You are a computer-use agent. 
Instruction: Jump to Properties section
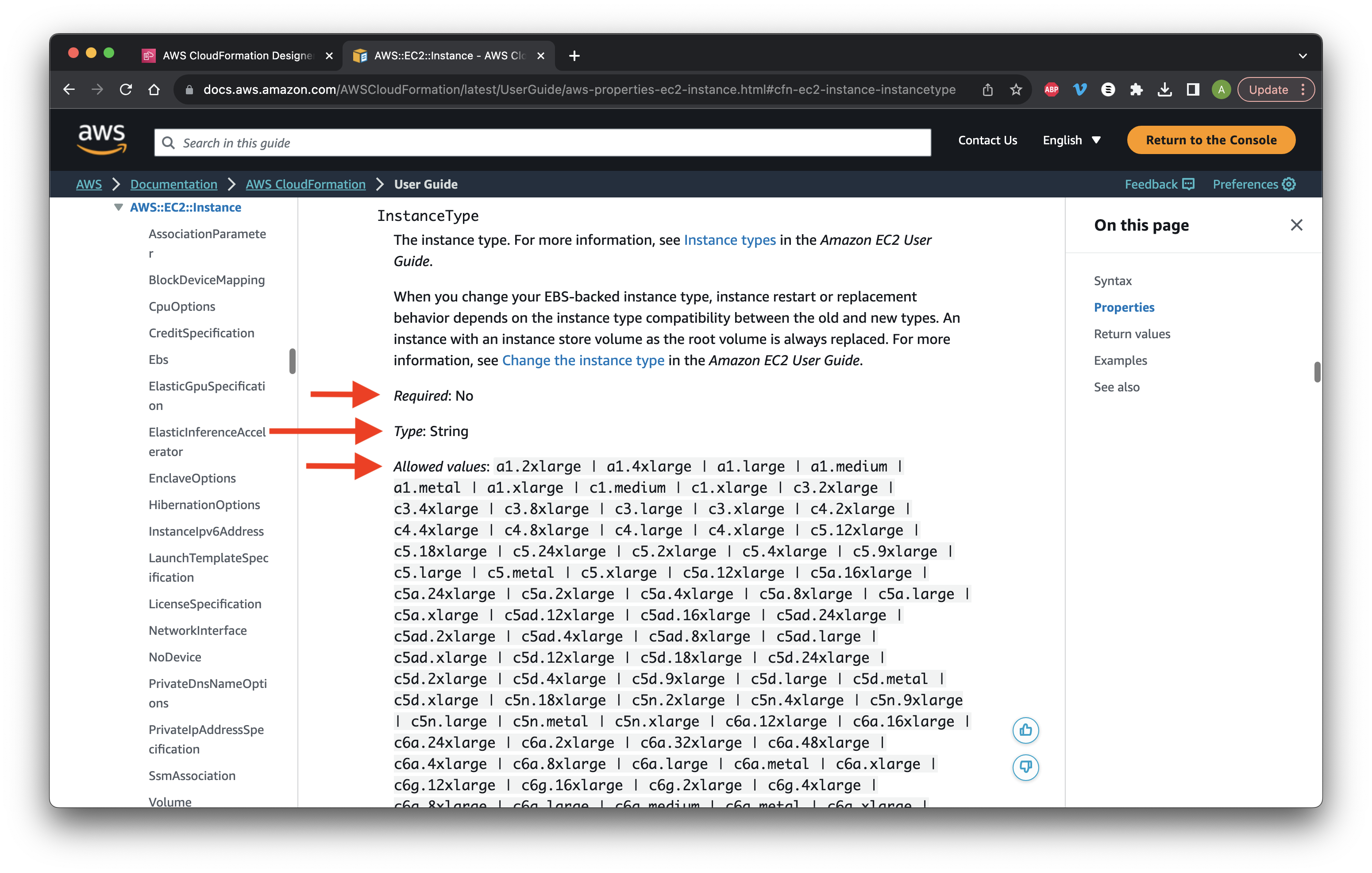1124,307
